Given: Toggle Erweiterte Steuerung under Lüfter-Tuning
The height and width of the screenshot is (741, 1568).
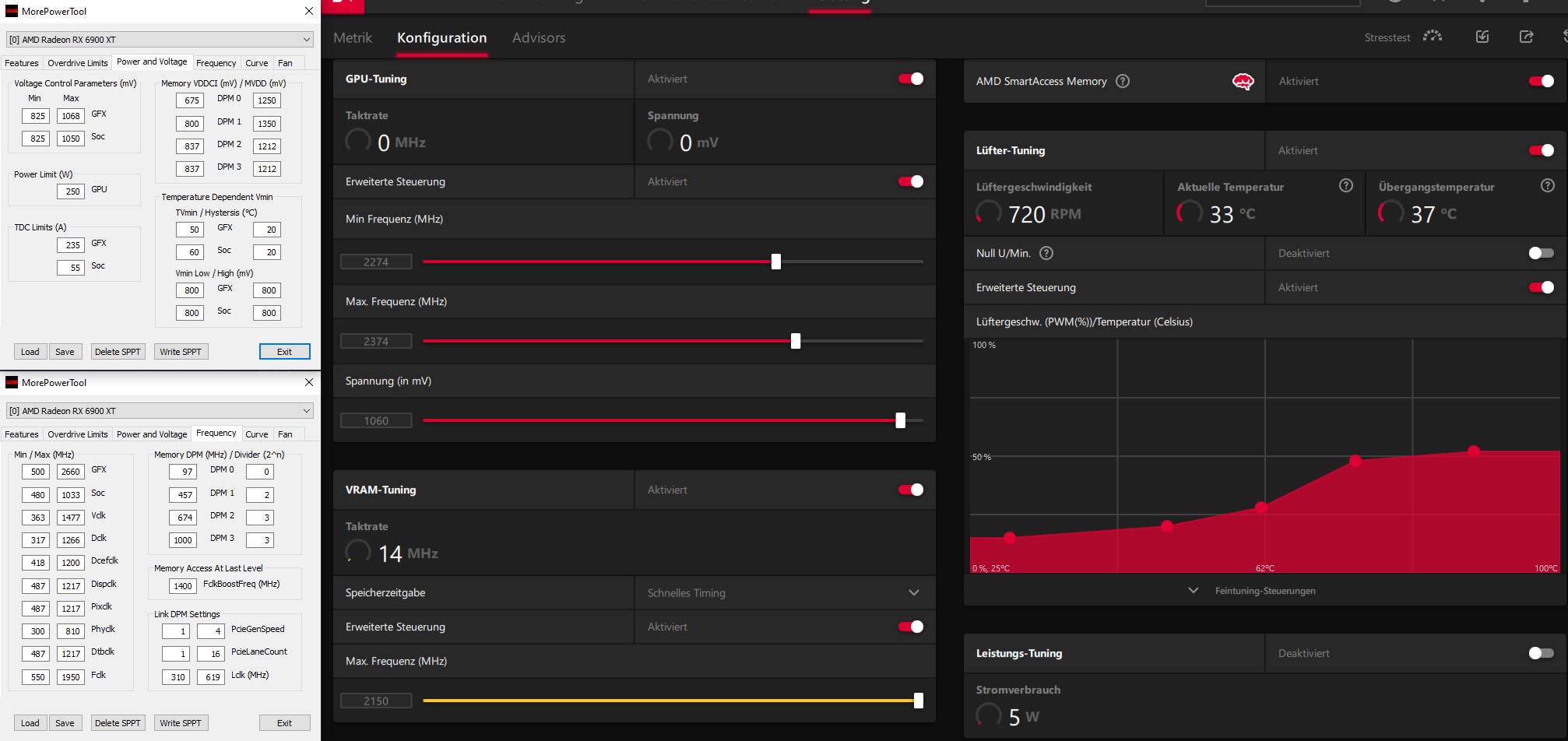Looking at the screenshot, I should 1542,287.
